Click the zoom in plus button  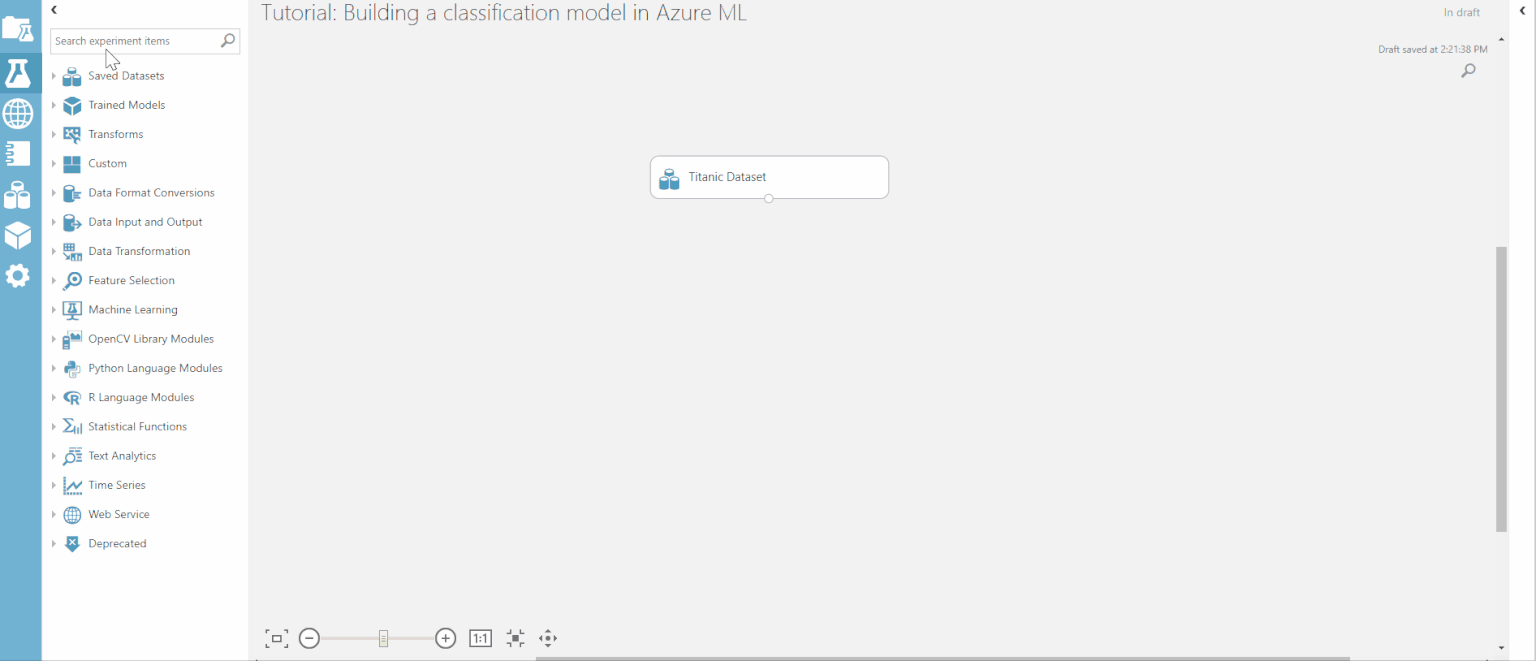point(446,638)
